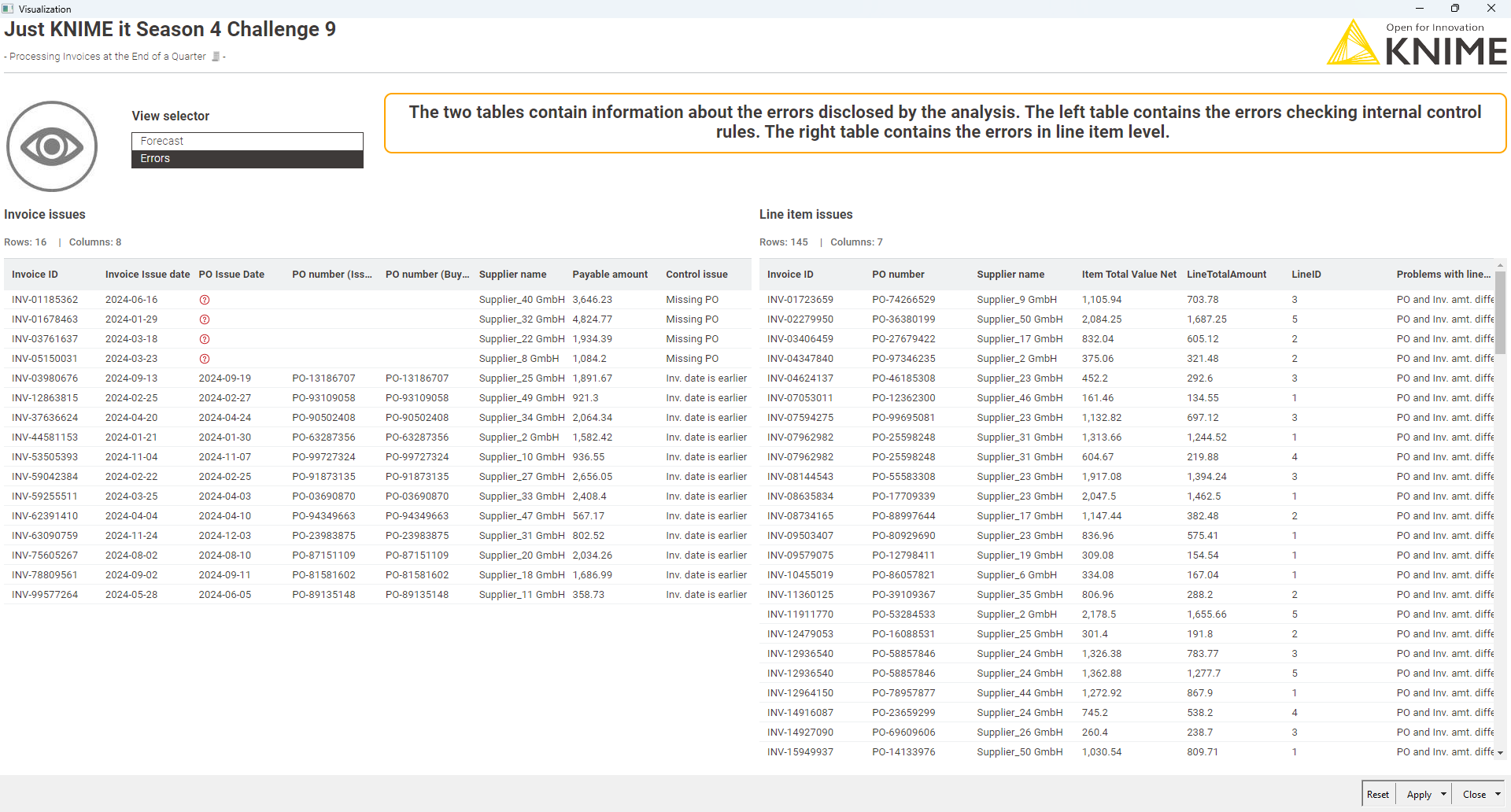1511x812 pixels.
Task: Sort by PO number (Buy... column
Action: point(427,275)
